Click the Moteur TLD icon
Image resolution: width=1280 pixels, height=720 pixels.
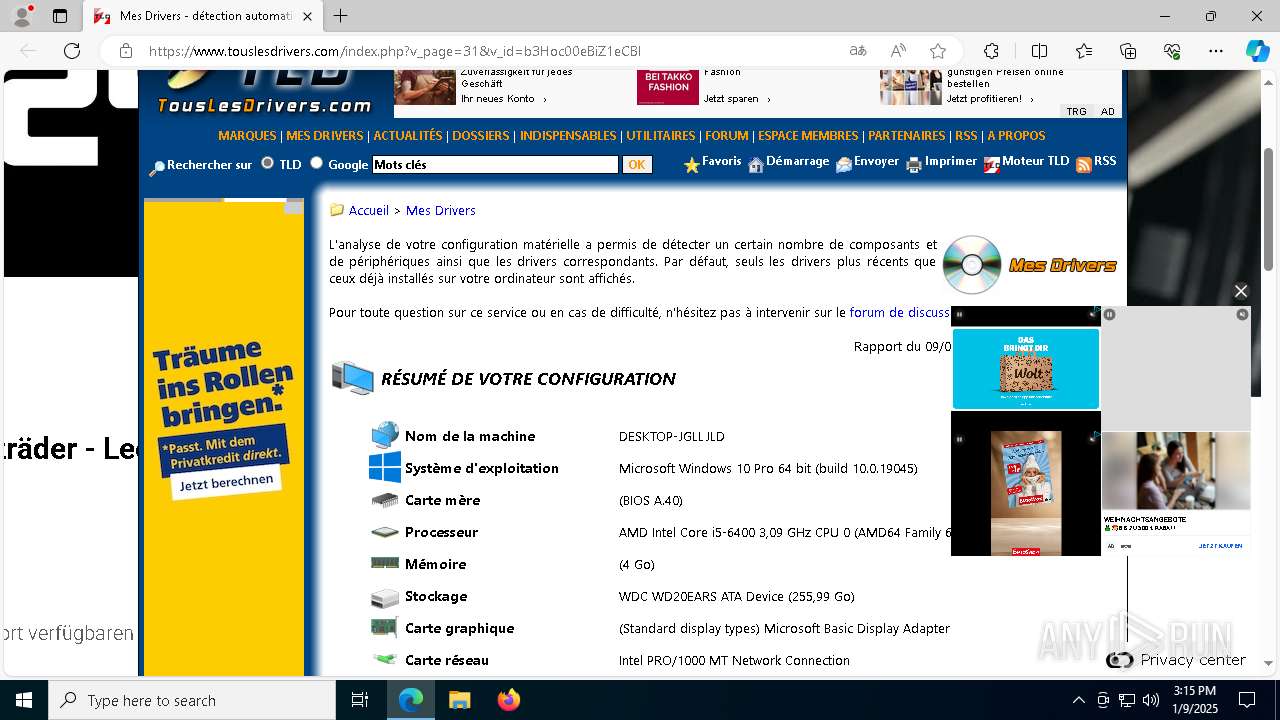(x=992, y=164)
